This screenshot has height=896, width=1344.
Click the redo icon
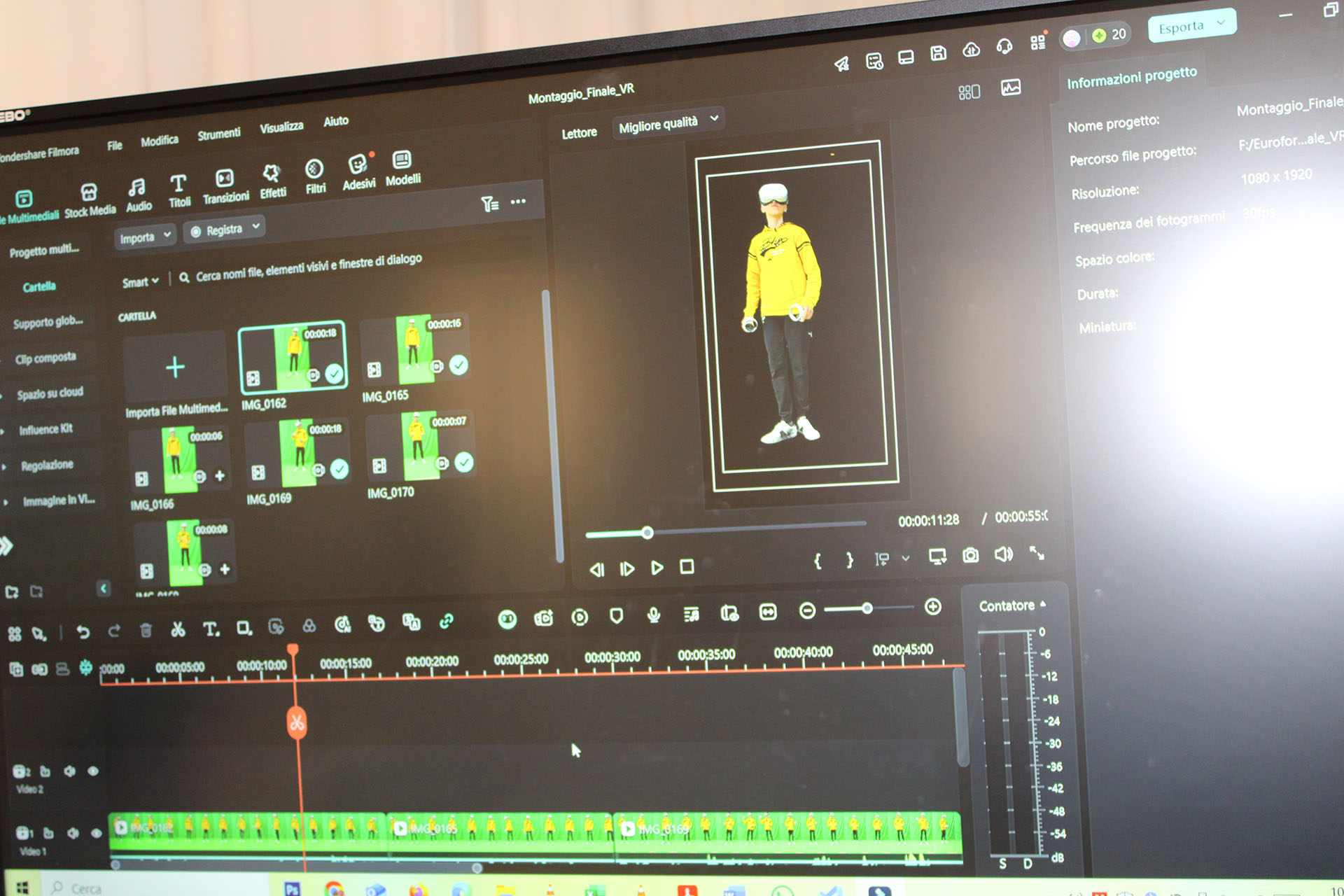click(x=114, y=631)
